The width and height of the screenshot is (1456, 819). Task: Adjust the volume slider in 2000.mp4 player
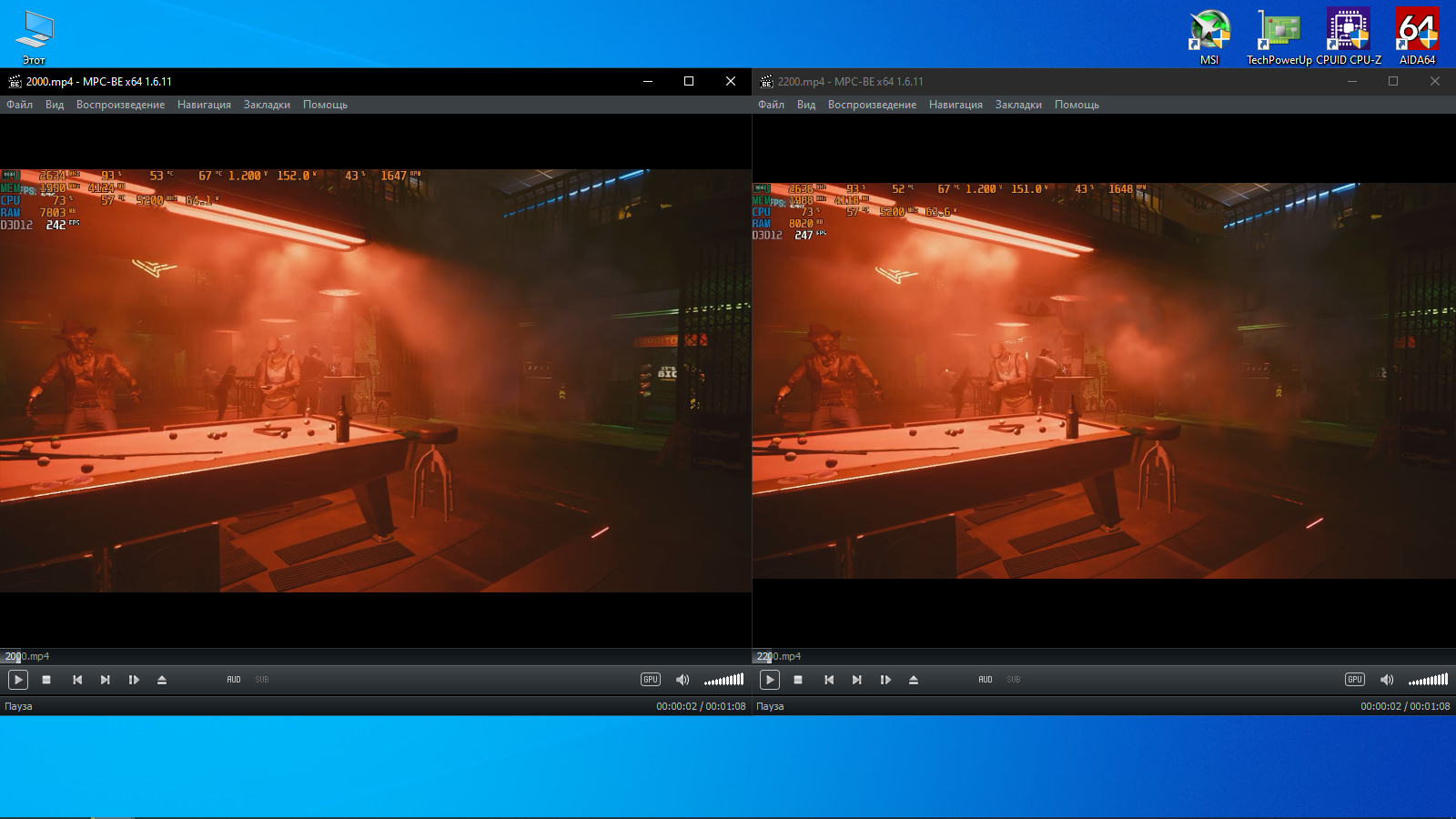pos(724,680)
